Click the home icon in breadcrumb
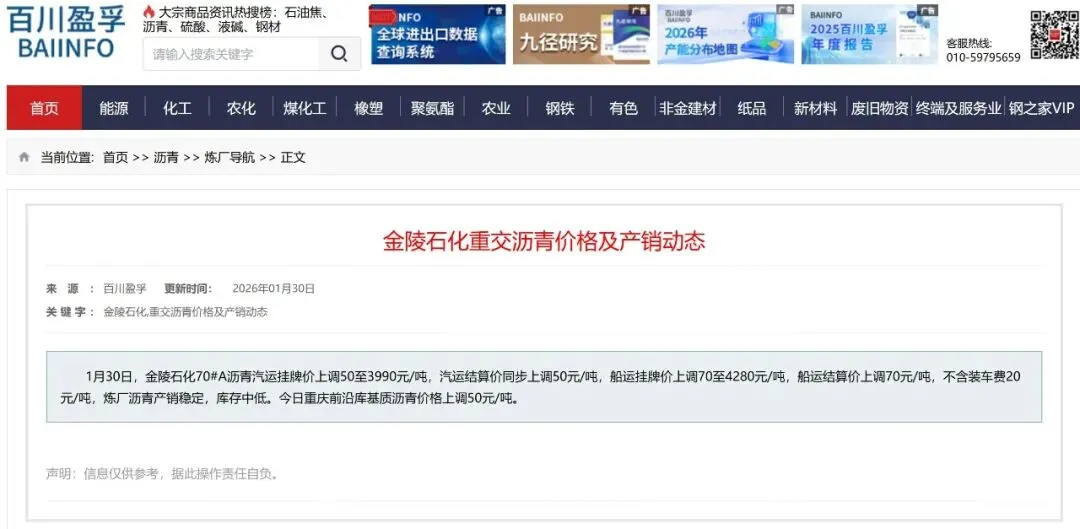This screenshot has height=529, width=1080. [x=24, y=157]
